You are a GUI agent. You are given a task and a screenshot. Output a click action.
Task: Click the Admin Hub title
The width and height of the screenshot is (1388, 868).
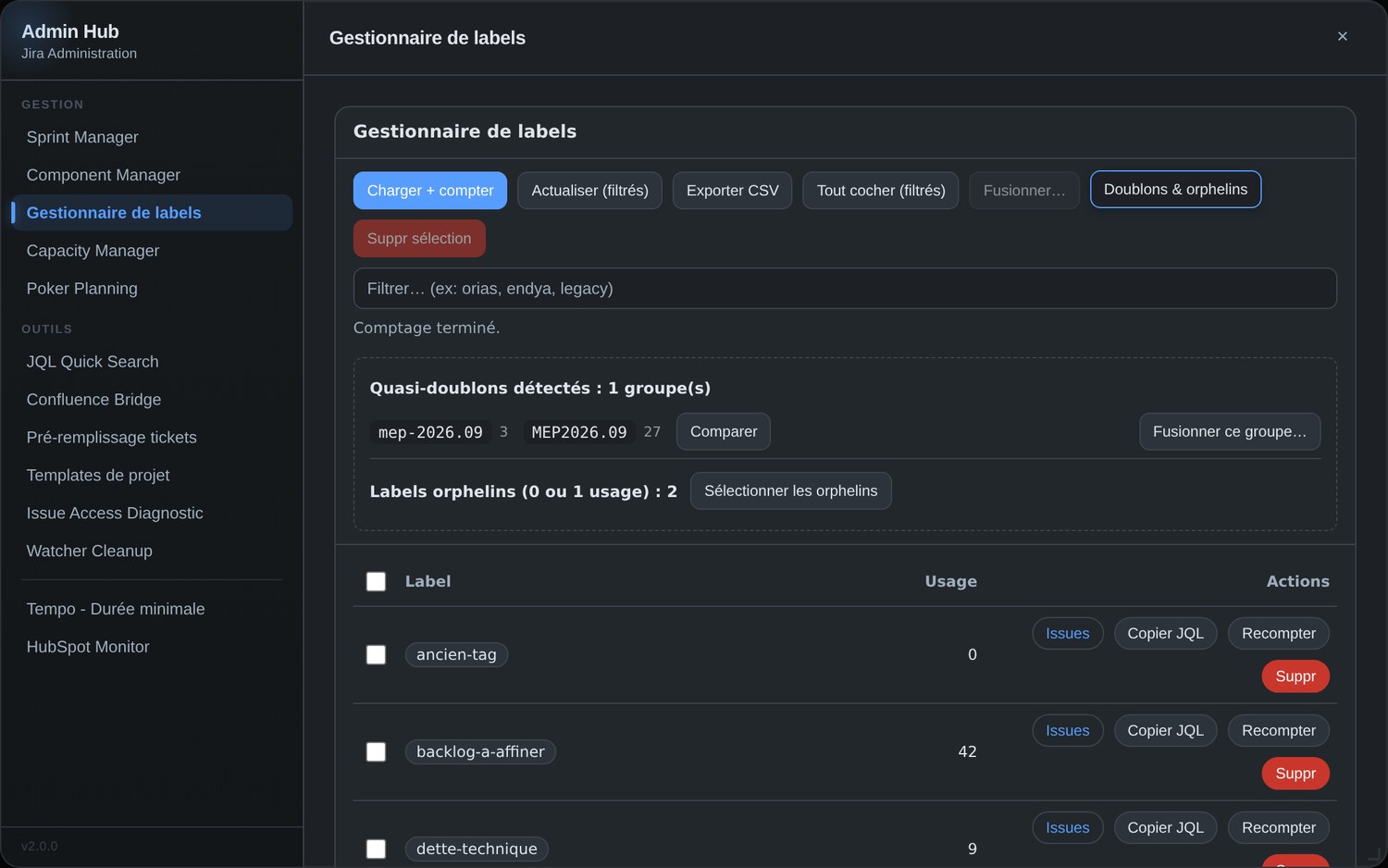point(70,31)
